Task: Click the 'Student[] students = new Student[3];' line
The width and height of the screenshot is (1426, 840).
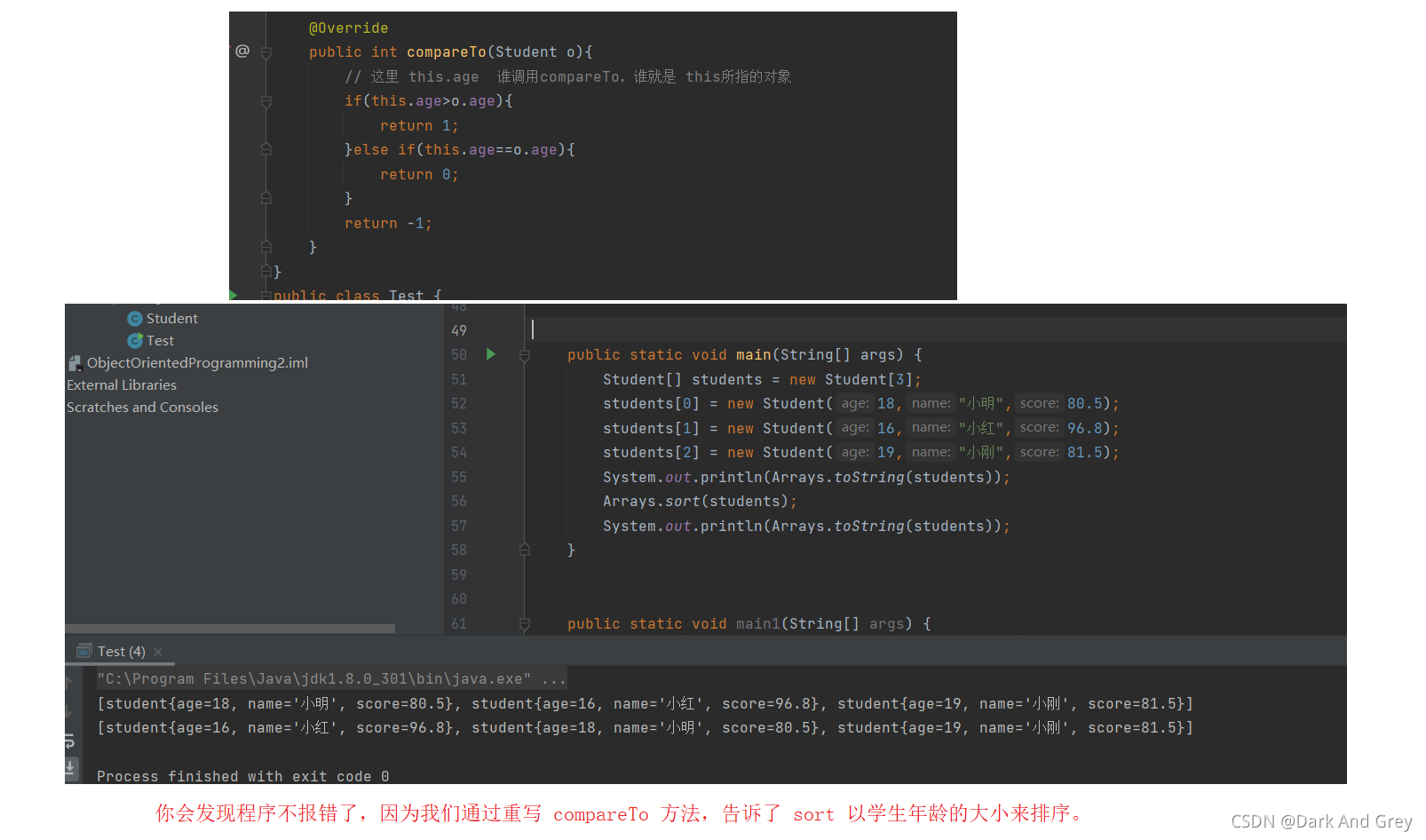Action: coord(762,380)
